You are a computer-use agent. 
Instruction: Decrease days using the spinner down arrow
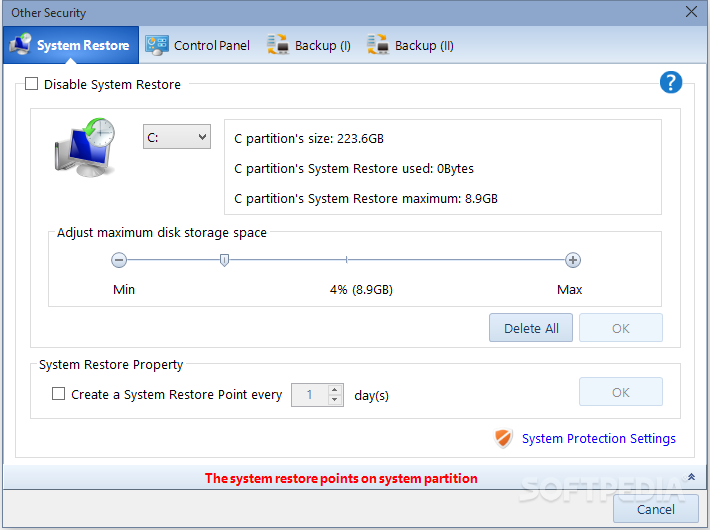coord(334,400)
